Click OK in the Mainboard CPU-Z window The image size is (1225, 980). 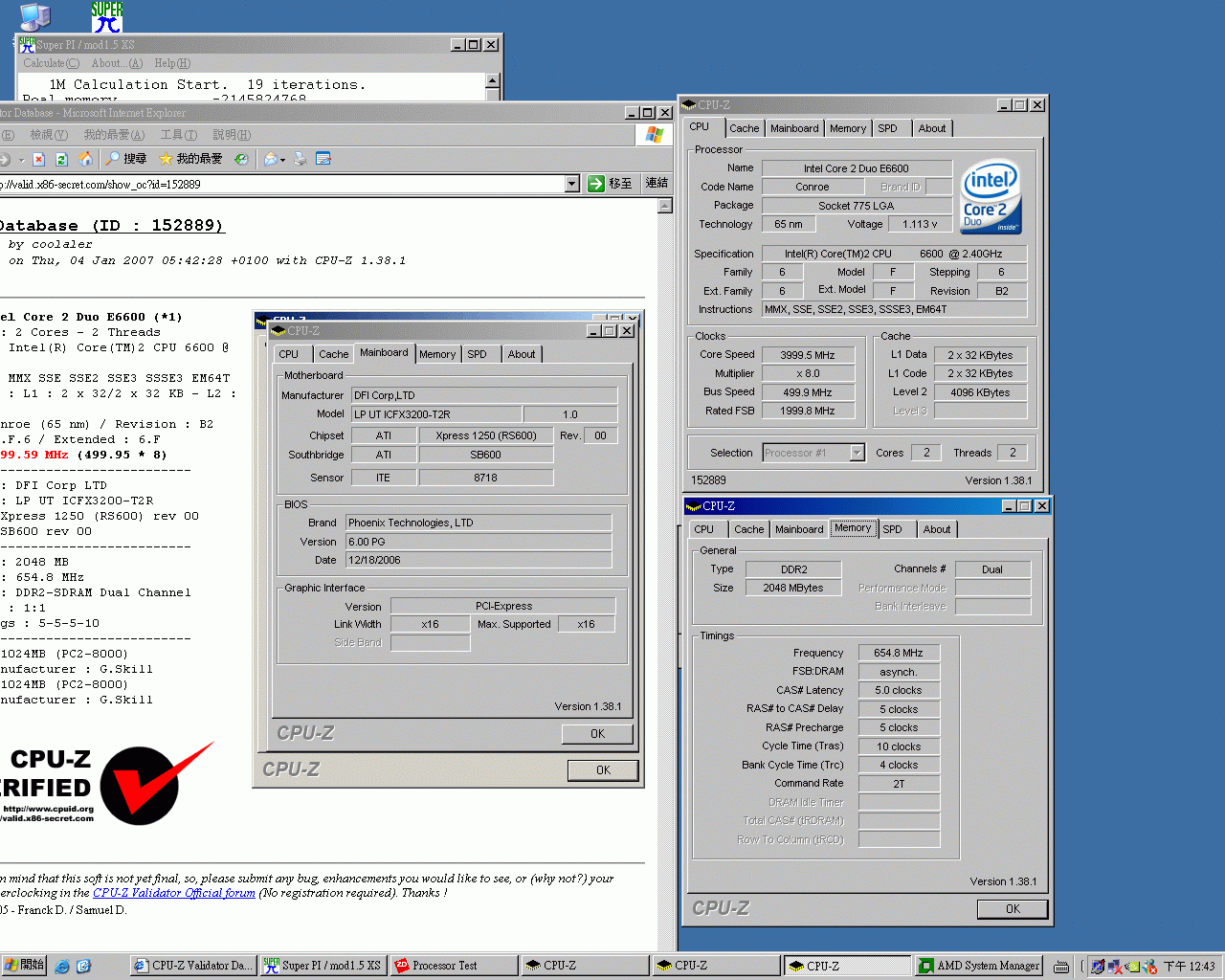598,734
